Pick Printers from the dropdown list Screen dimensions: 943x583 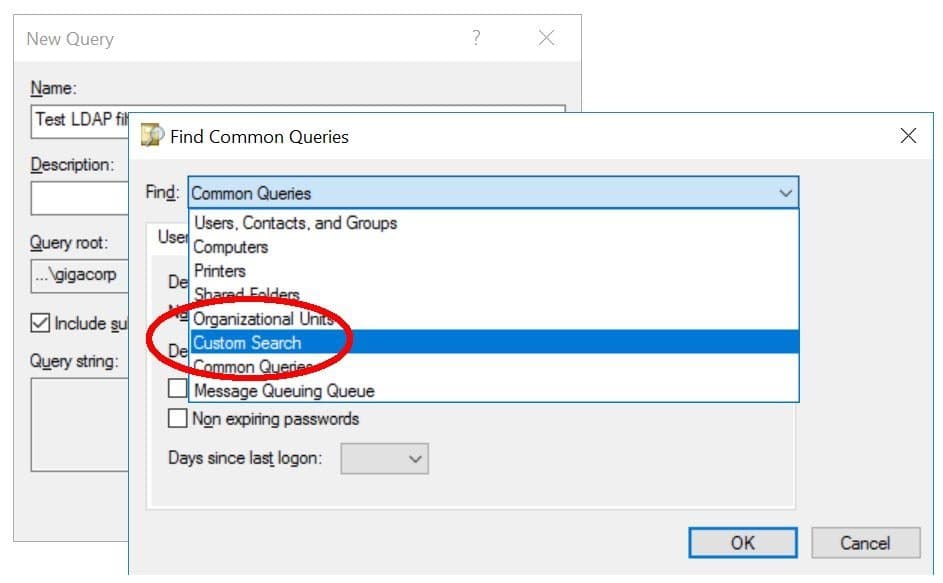click(x=494, y=271)
